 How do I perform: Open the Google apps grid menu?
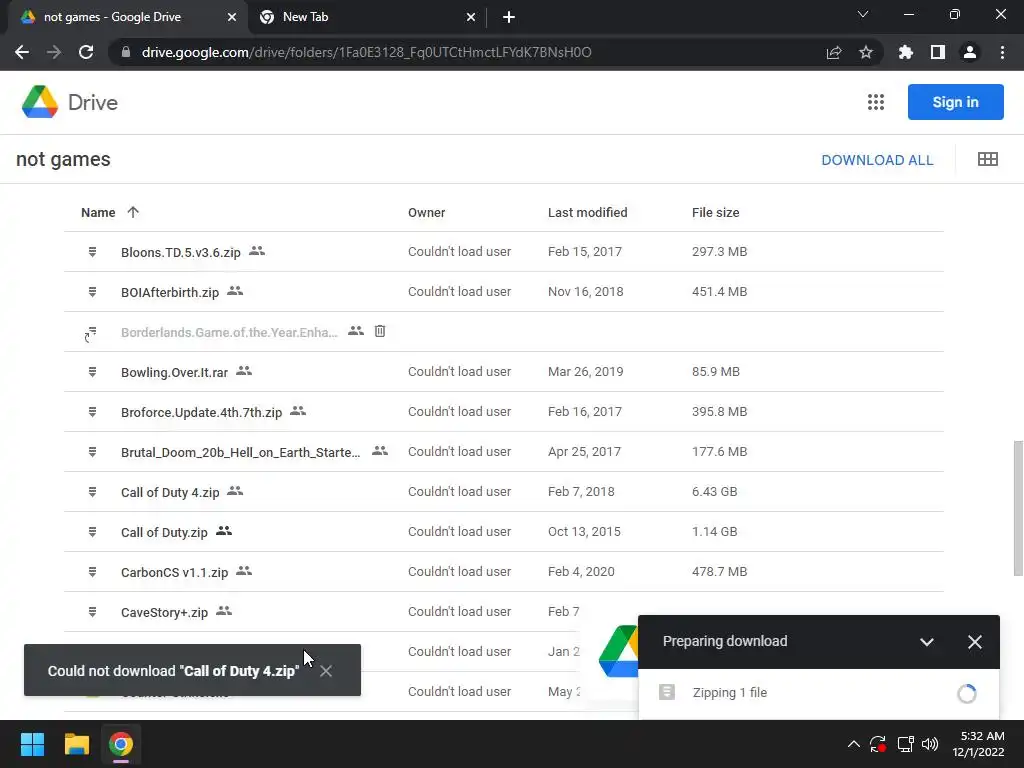point(876,102)
